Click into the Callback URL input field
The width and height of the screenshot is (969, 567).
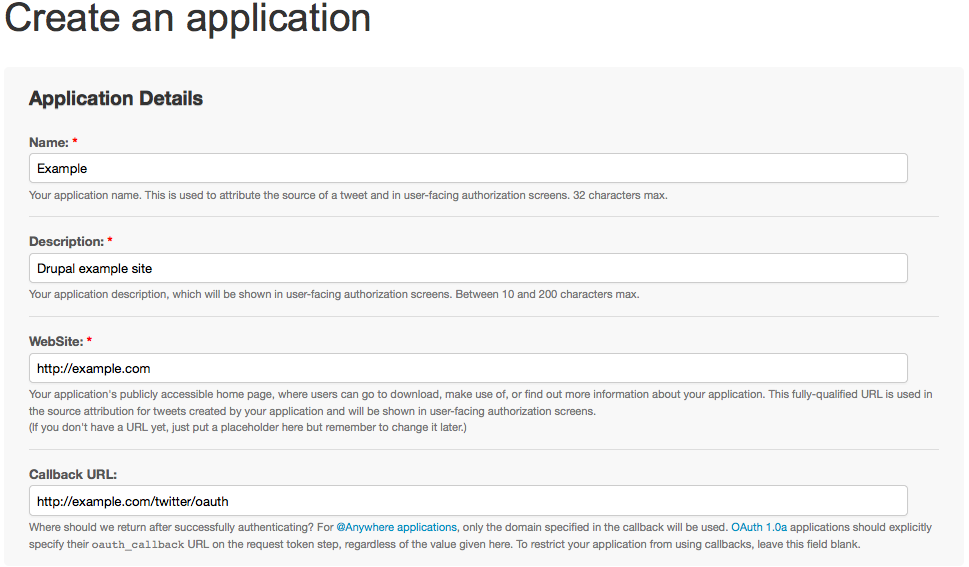468,501
